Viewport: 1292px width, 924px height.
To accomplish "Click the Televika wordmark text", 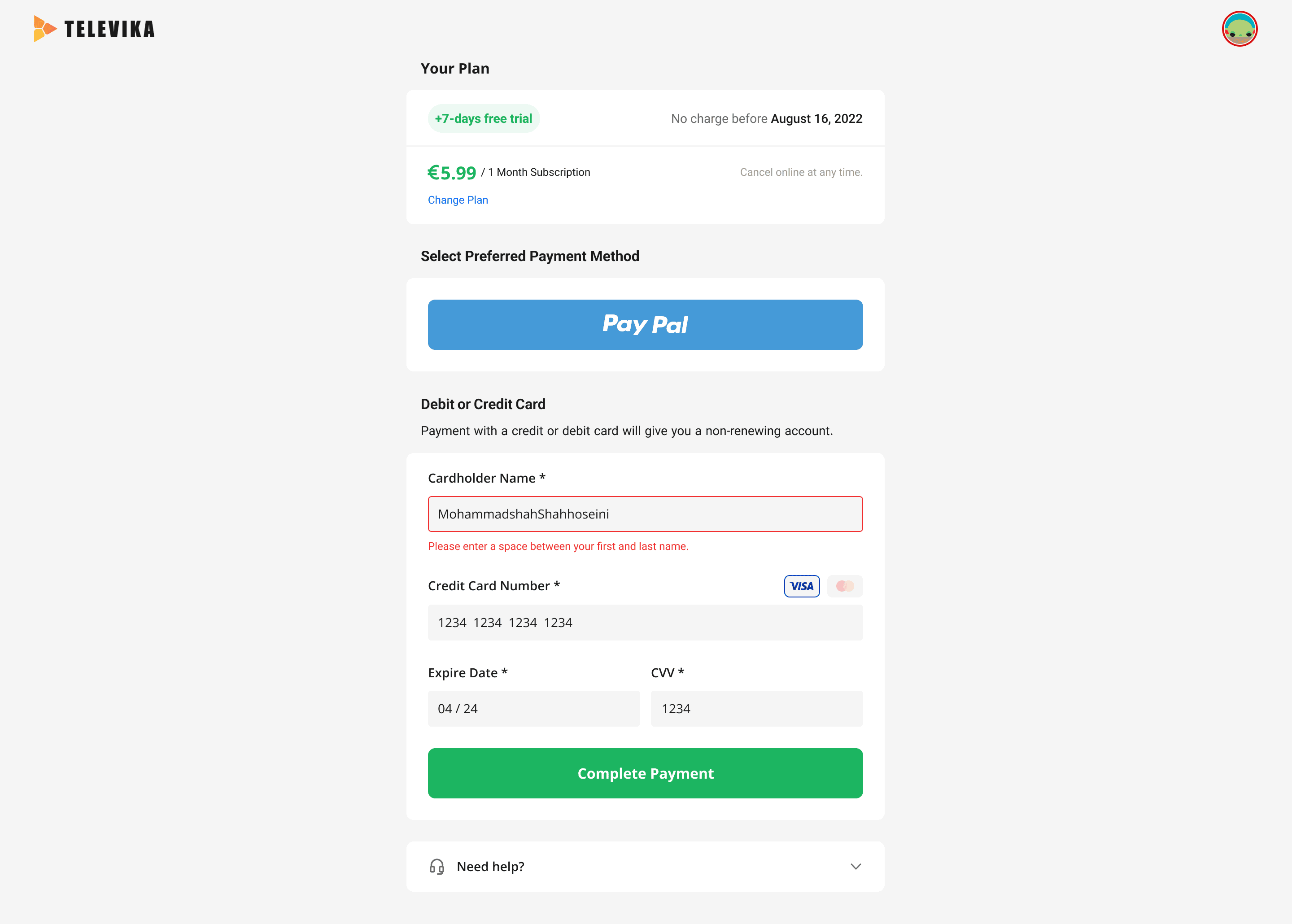I will click(109, 29).
